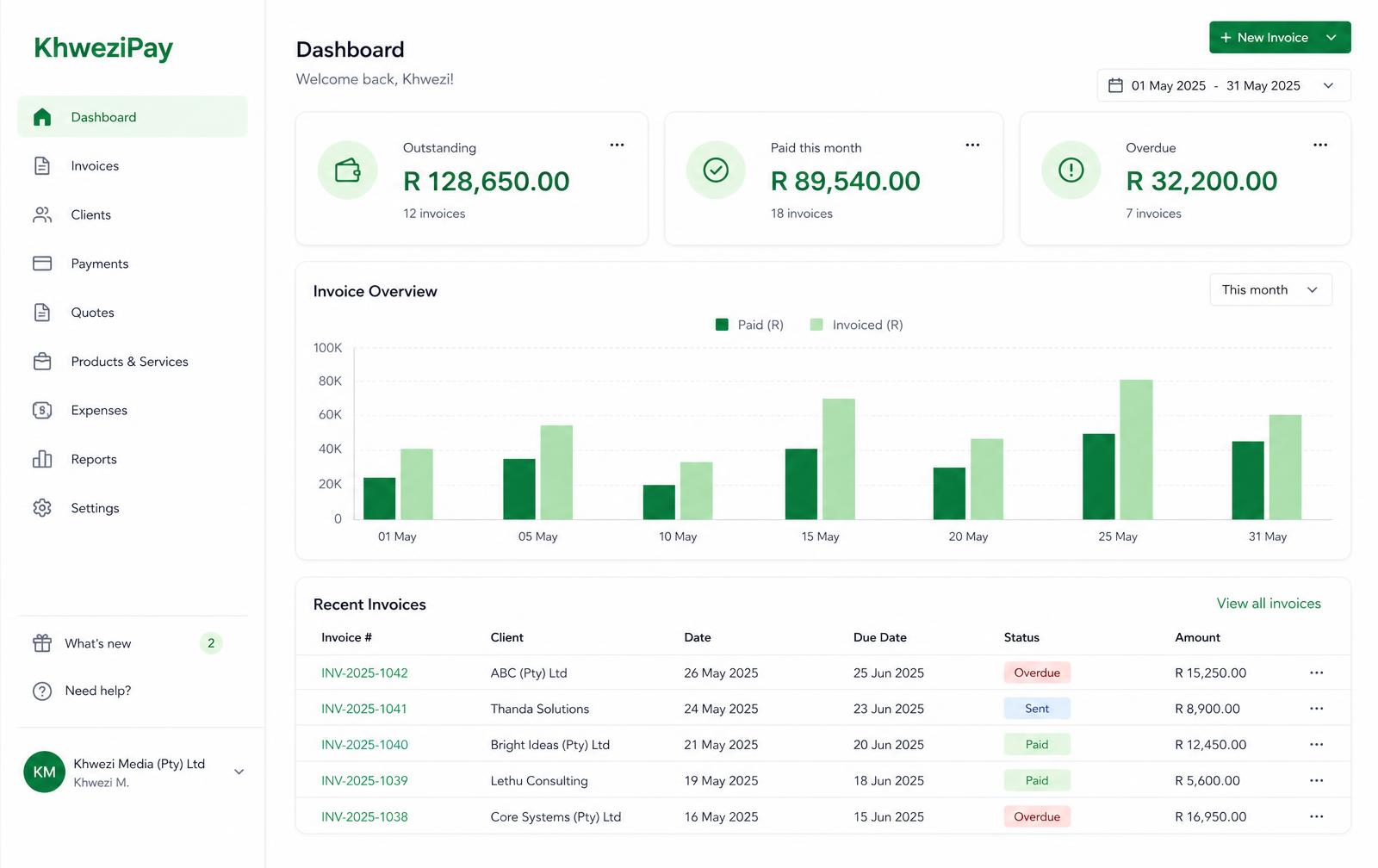The width and height of the screenshot is (1378, 868).
Task: Open What's new gift icon
Action: (x=42, y=643)
